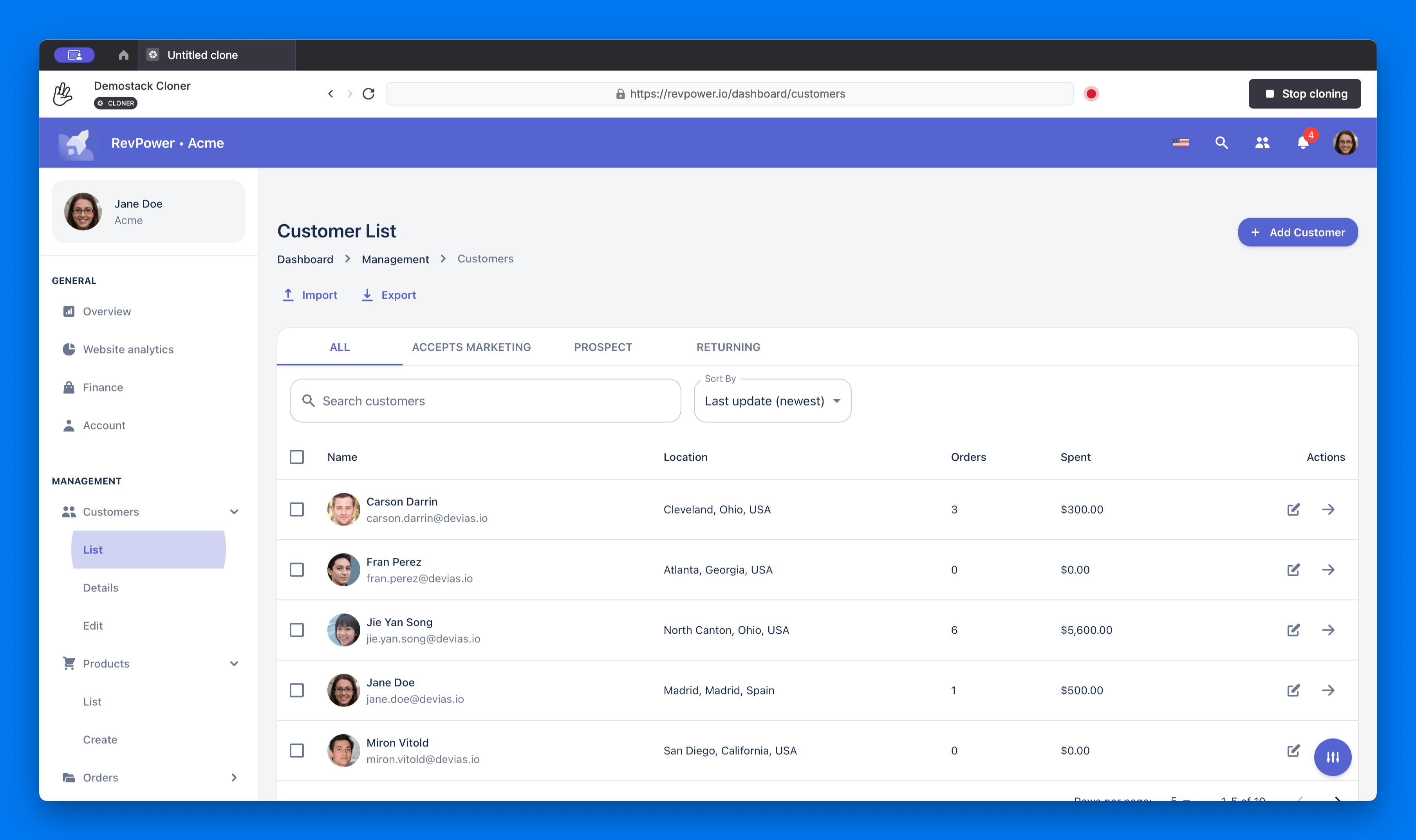Click Finance lock-bag icon in sidebar
Viewport: 1416px width, 840px height.
tap(69, 387)
